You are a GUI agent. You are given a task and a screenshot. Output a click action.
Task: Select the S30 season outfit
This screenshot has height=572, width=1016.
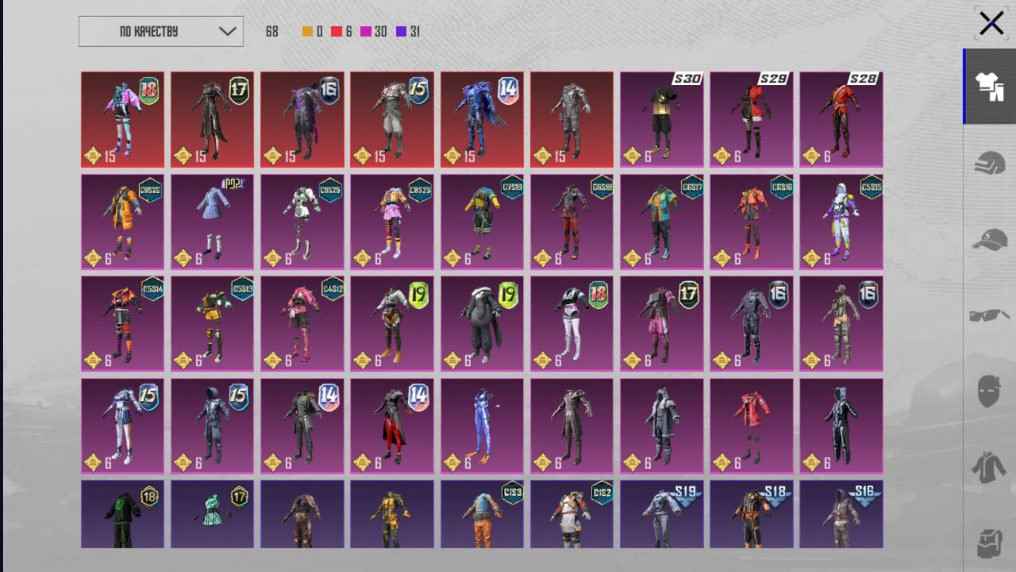point(662,120)
